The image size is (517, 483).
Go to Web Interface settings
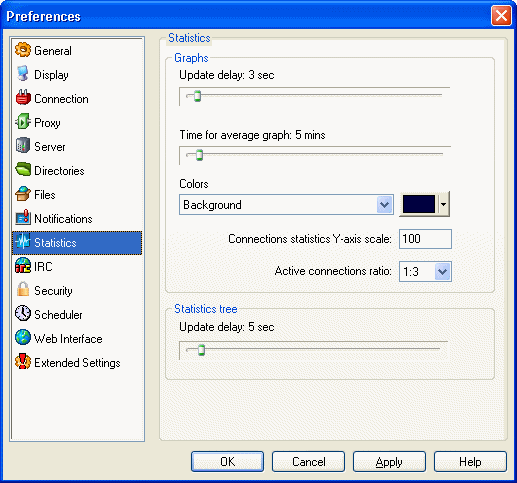click(68, 339)
